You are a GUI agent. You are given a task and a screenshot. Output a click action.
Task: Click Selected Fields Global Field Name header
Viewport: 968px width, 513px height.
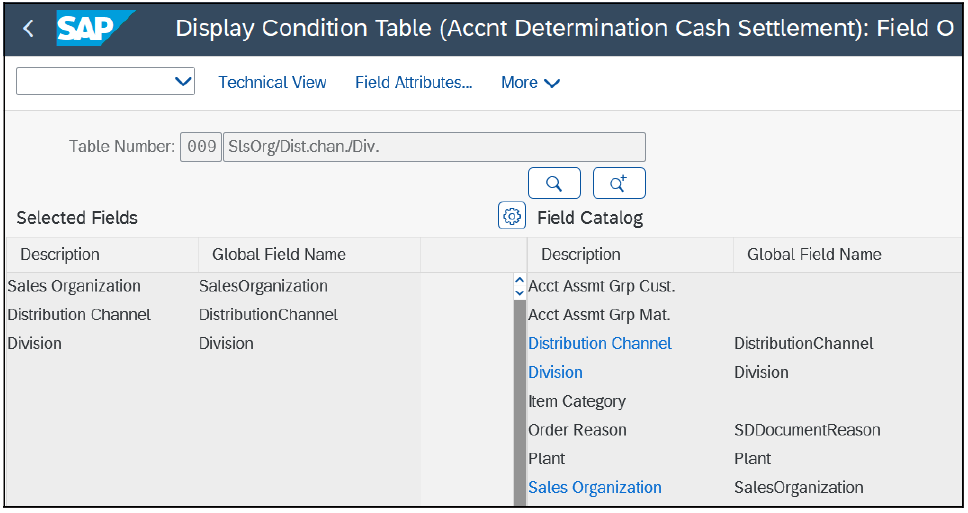310,254
